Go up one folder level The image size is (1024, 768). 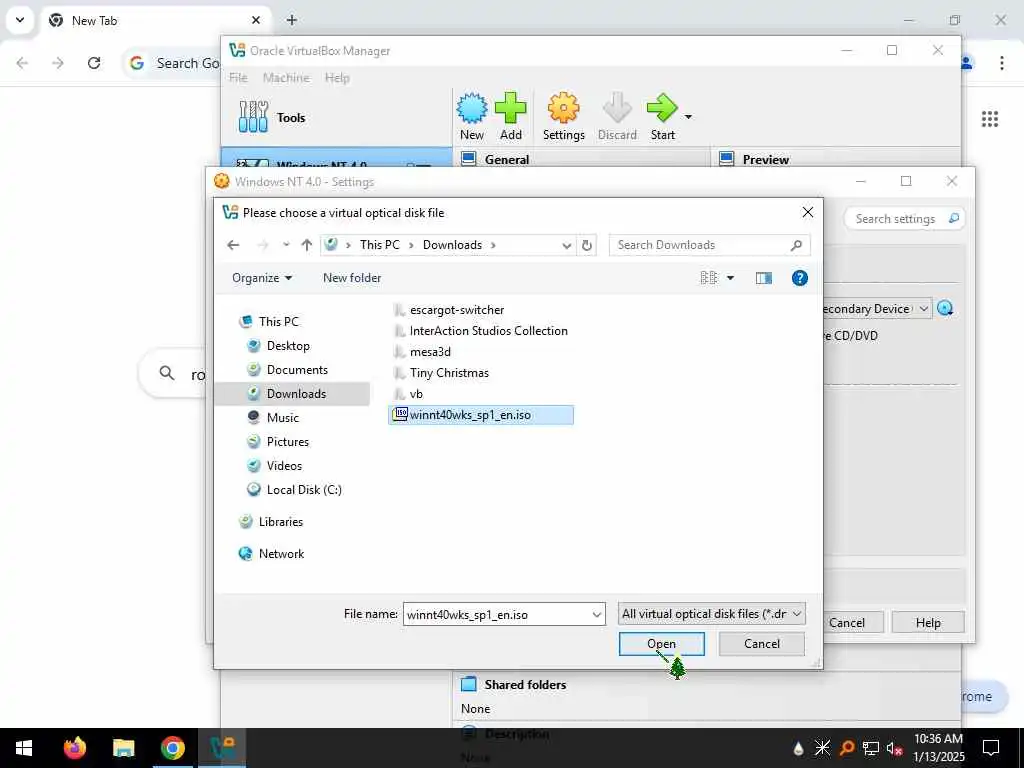click(306, 245)
